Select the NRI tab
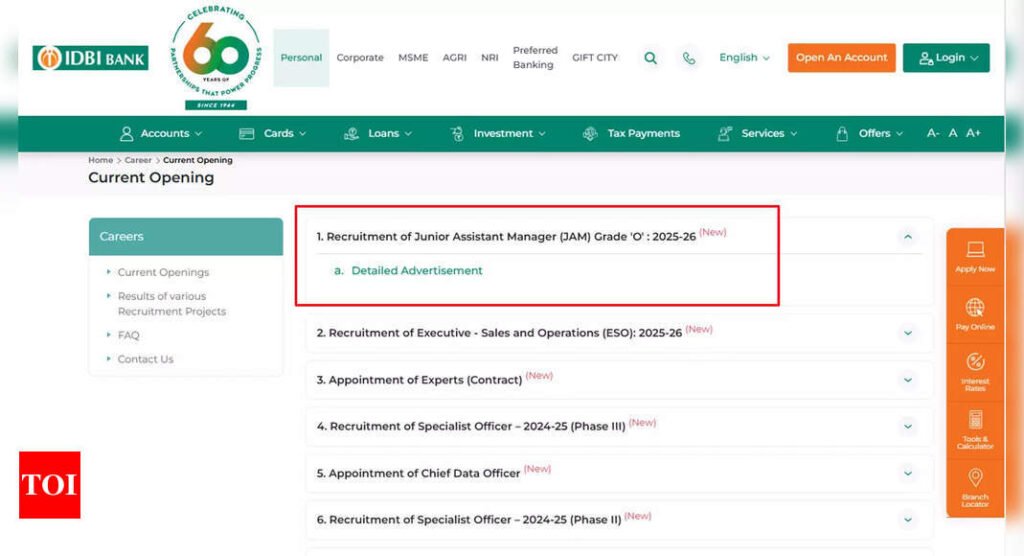 coord(490,57)
